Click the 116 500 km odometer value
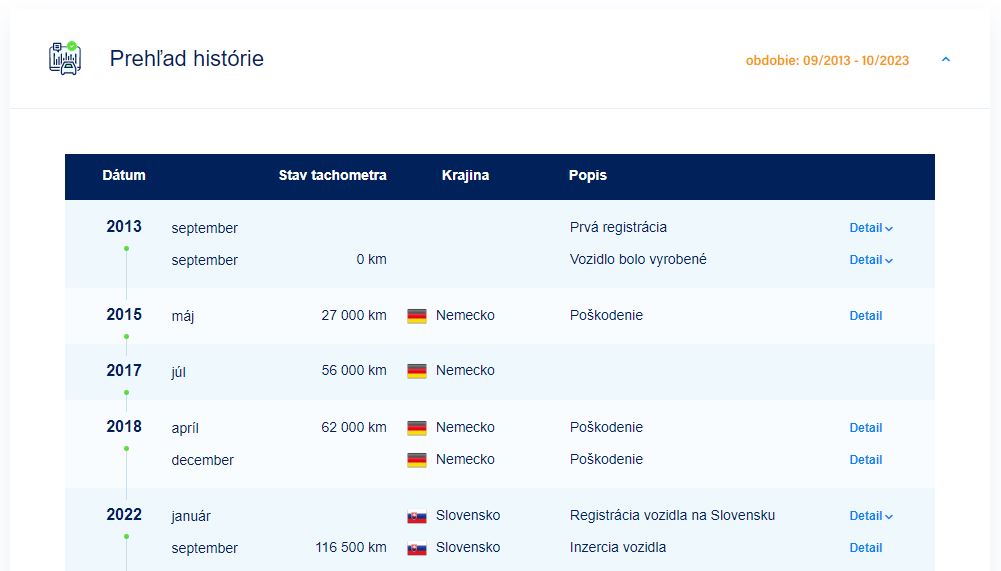This screenshot has height=571, width=1001. coord(351,547)
